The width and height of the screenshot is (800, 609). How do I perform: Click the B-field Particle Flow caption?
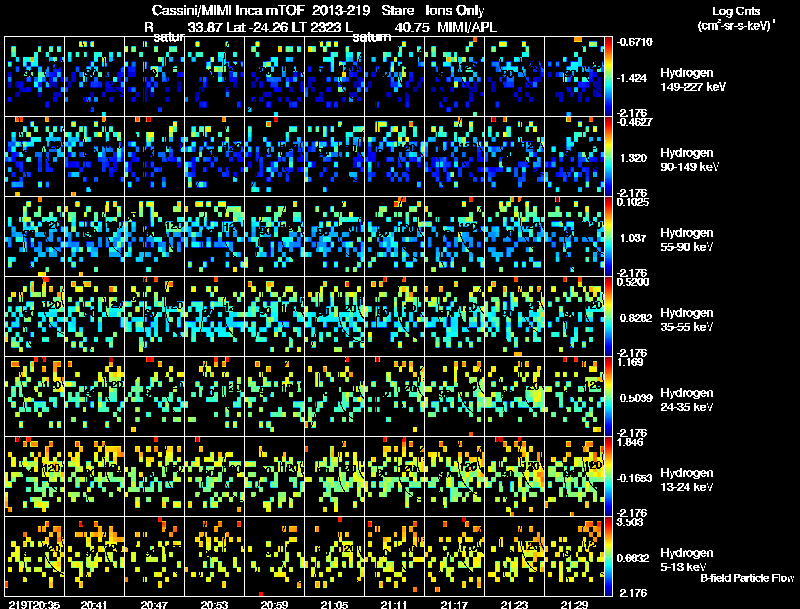pos(747,578)
